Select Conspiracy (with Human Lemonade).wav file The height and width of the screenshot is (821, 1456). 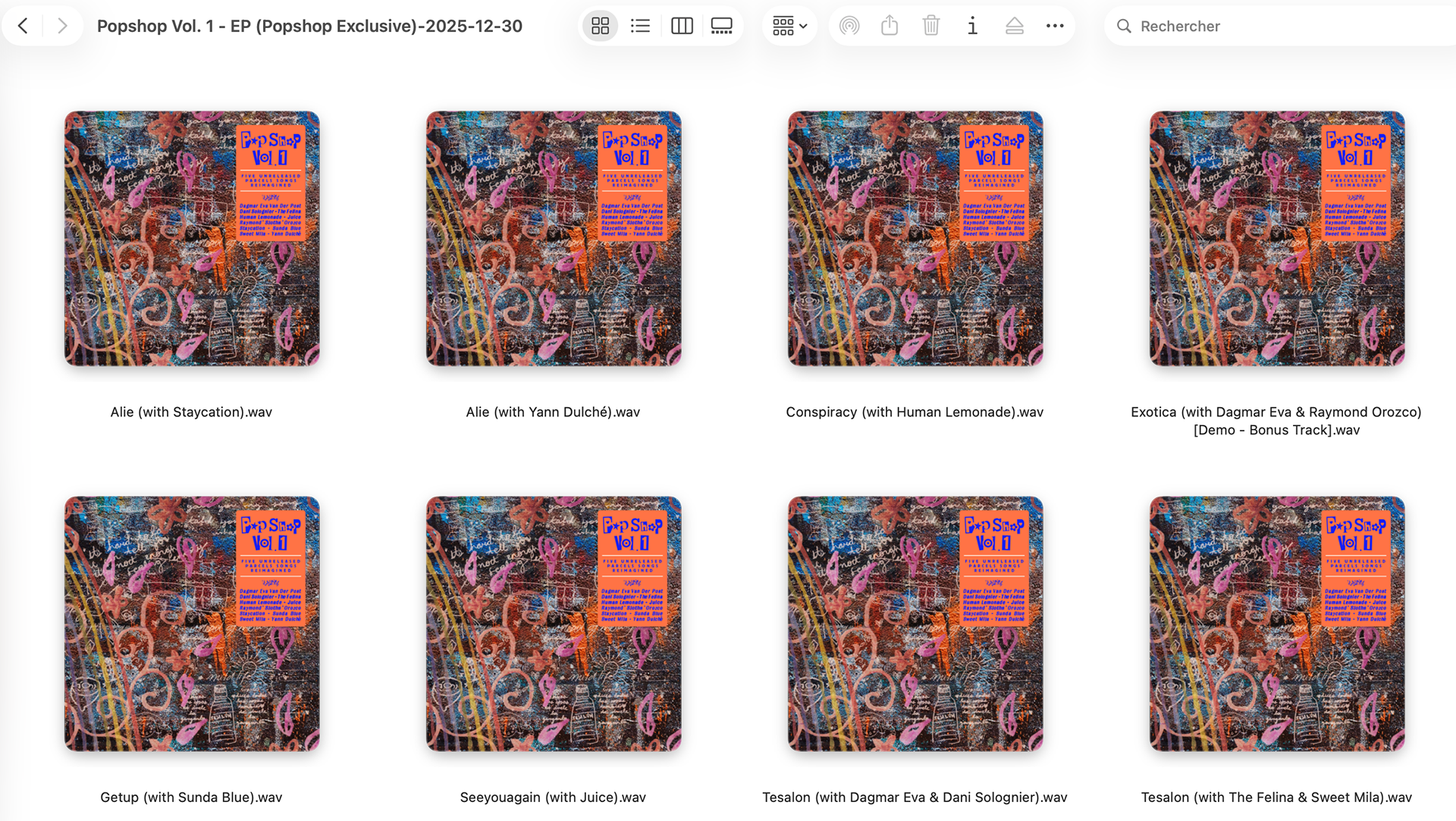click(915, 239)
